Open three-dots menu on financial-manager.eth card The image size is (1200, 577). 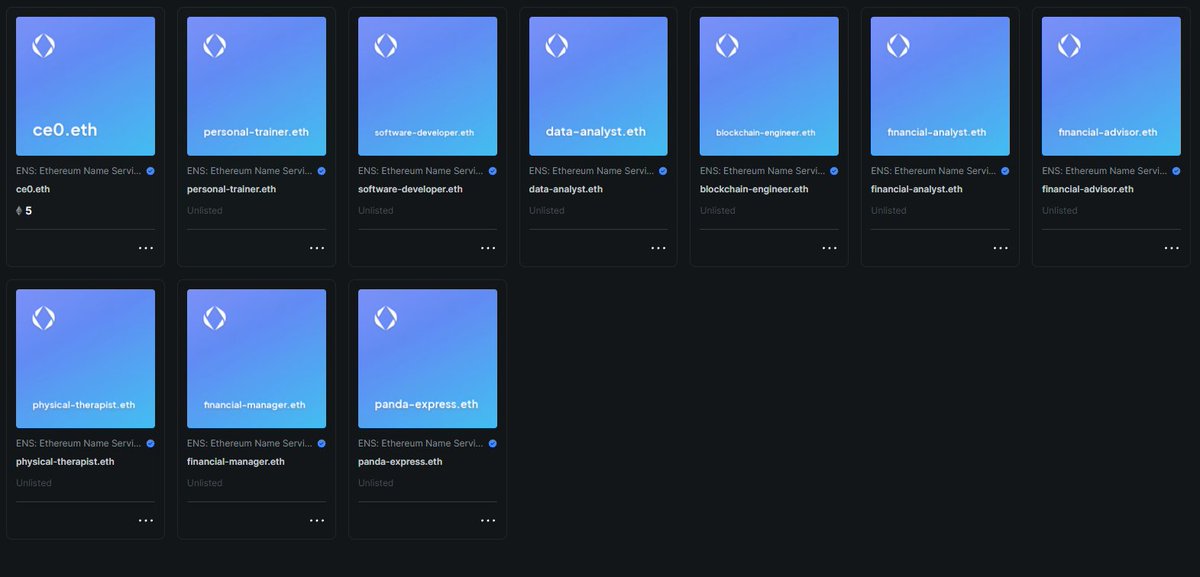[x=317, y=520]
